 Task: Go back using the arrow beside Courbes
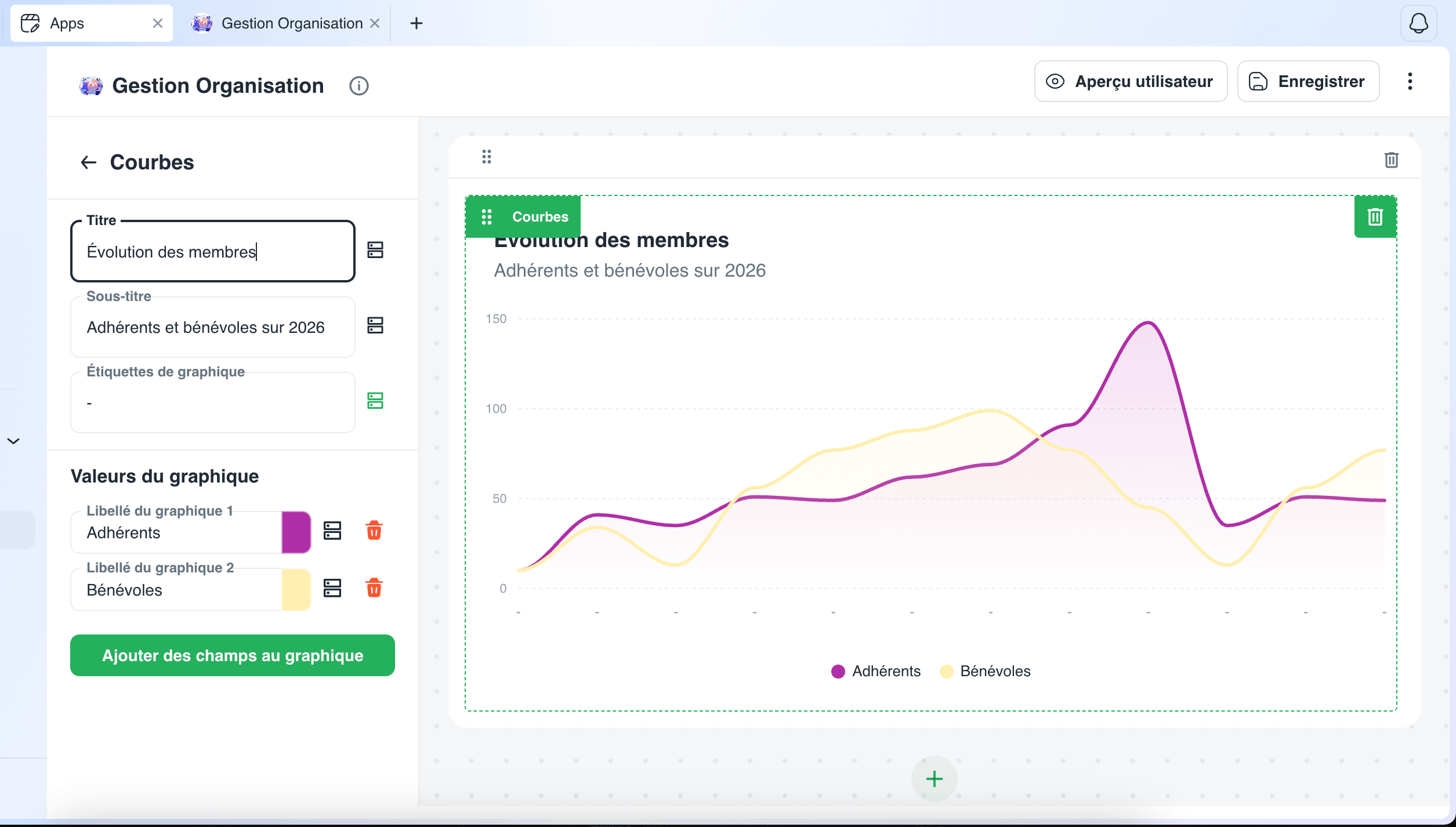[x=88, y=162]
